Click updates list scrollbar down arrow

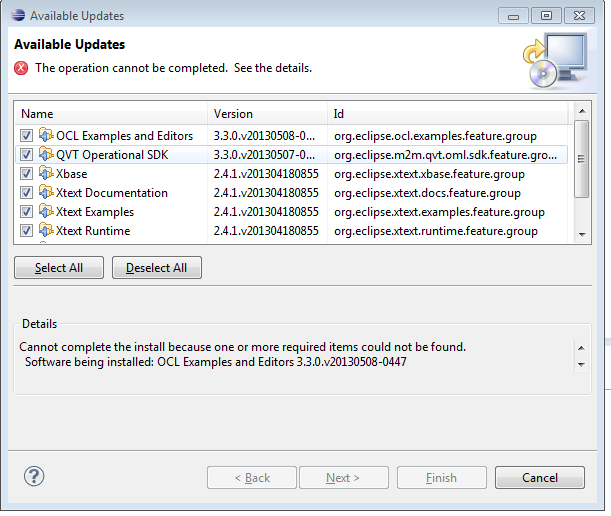pos(582,234)
